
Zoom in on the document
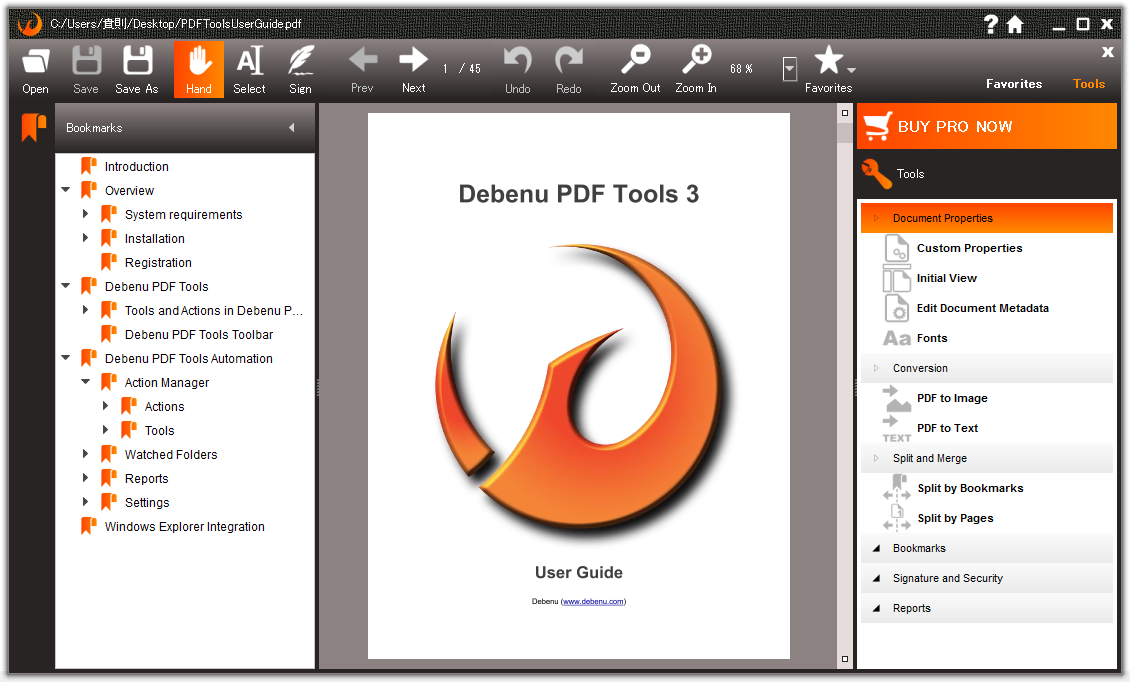point(696,70)
